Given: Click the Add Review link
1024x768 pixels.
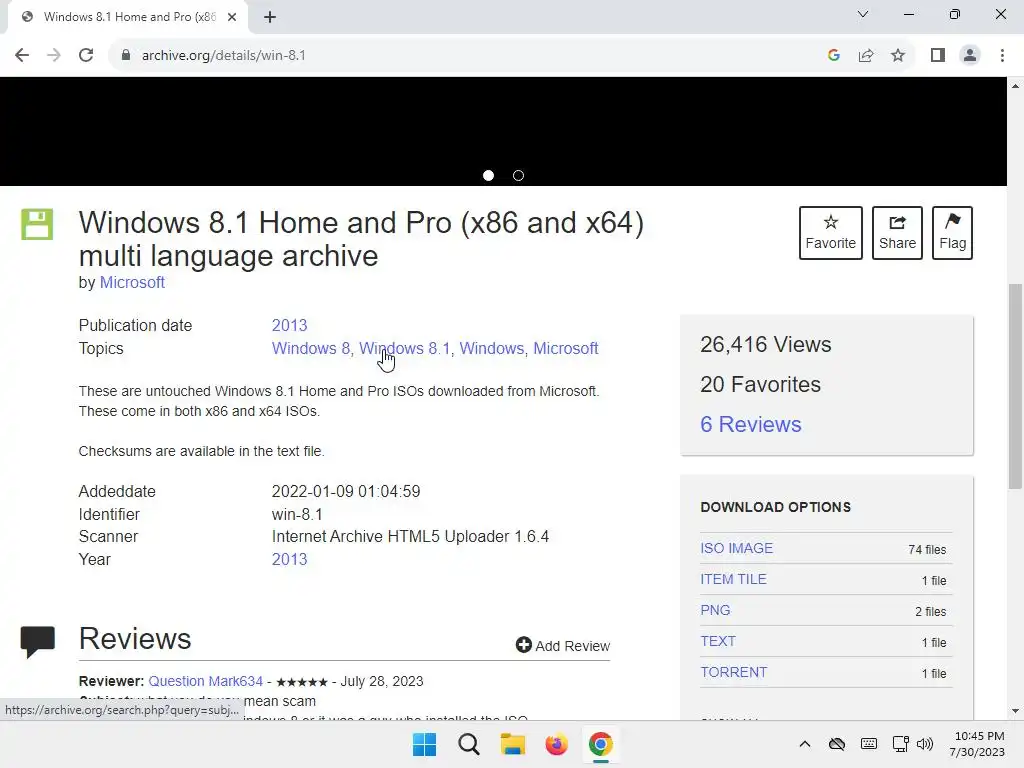Looking at the screenshot, I should [x=563, y=645].
